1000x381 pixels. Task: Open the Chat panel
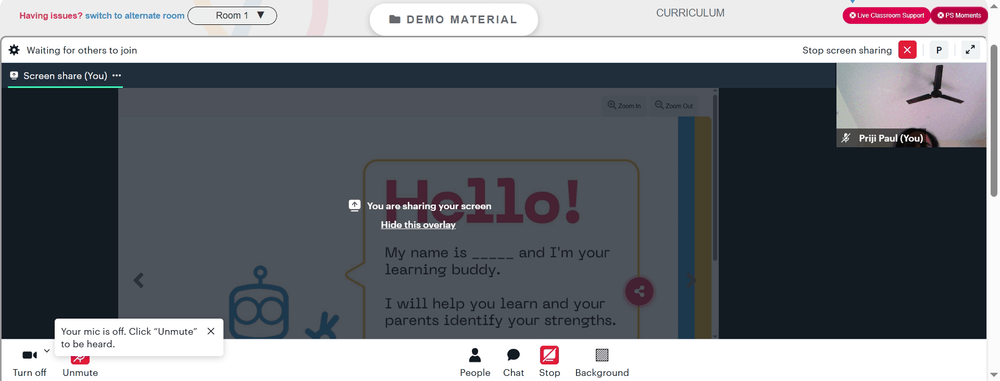click(x=513, y=362)
